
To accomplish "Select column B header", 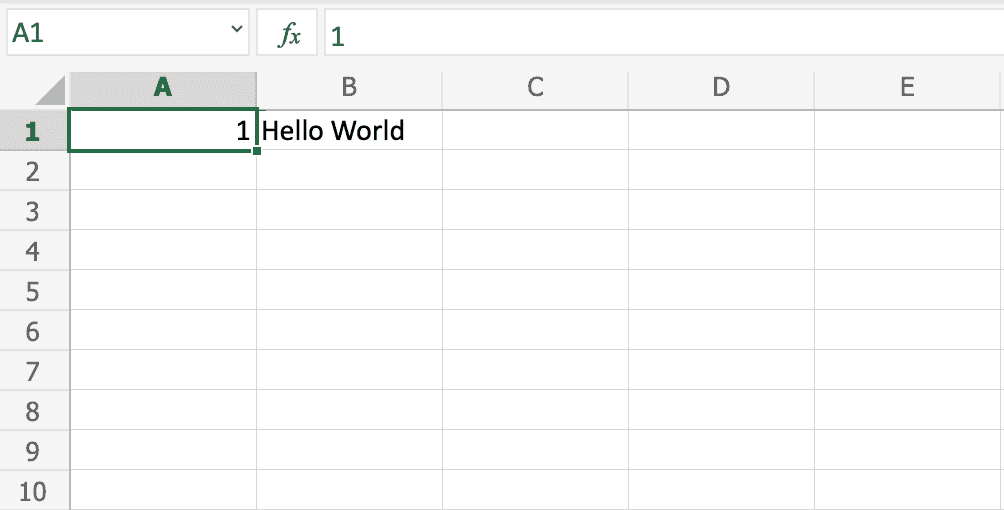I will [349, 88].
